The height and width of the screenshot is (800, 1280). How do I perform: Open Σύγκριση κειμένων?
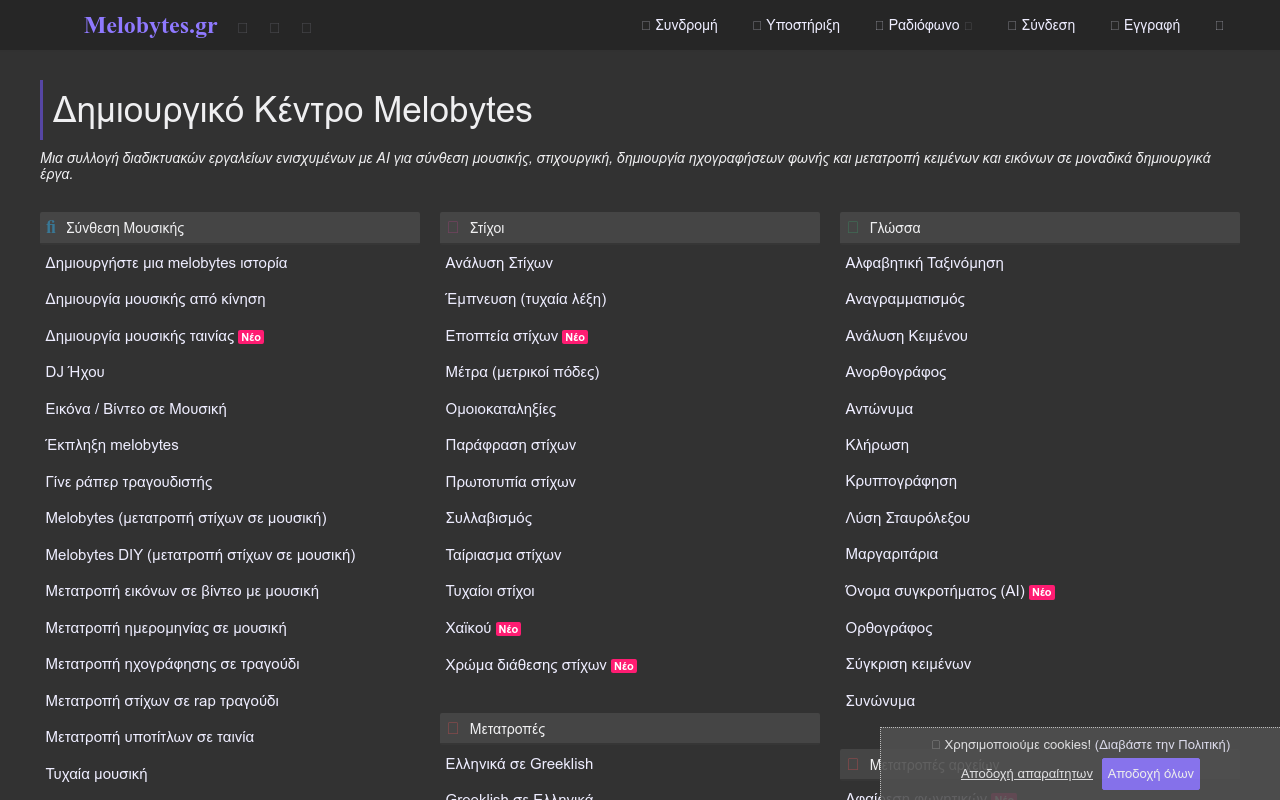(908, 664)
